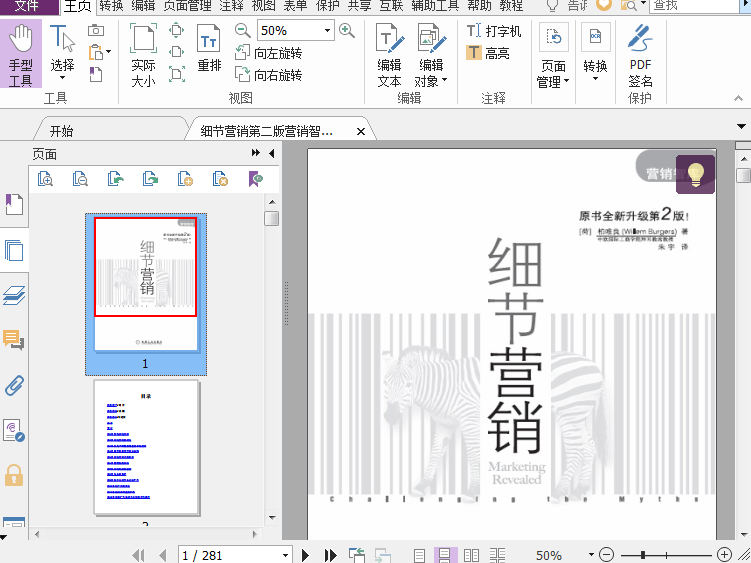
Task: Switch to the View (视图) ribbon tab
Action: (x=263, y=6)
